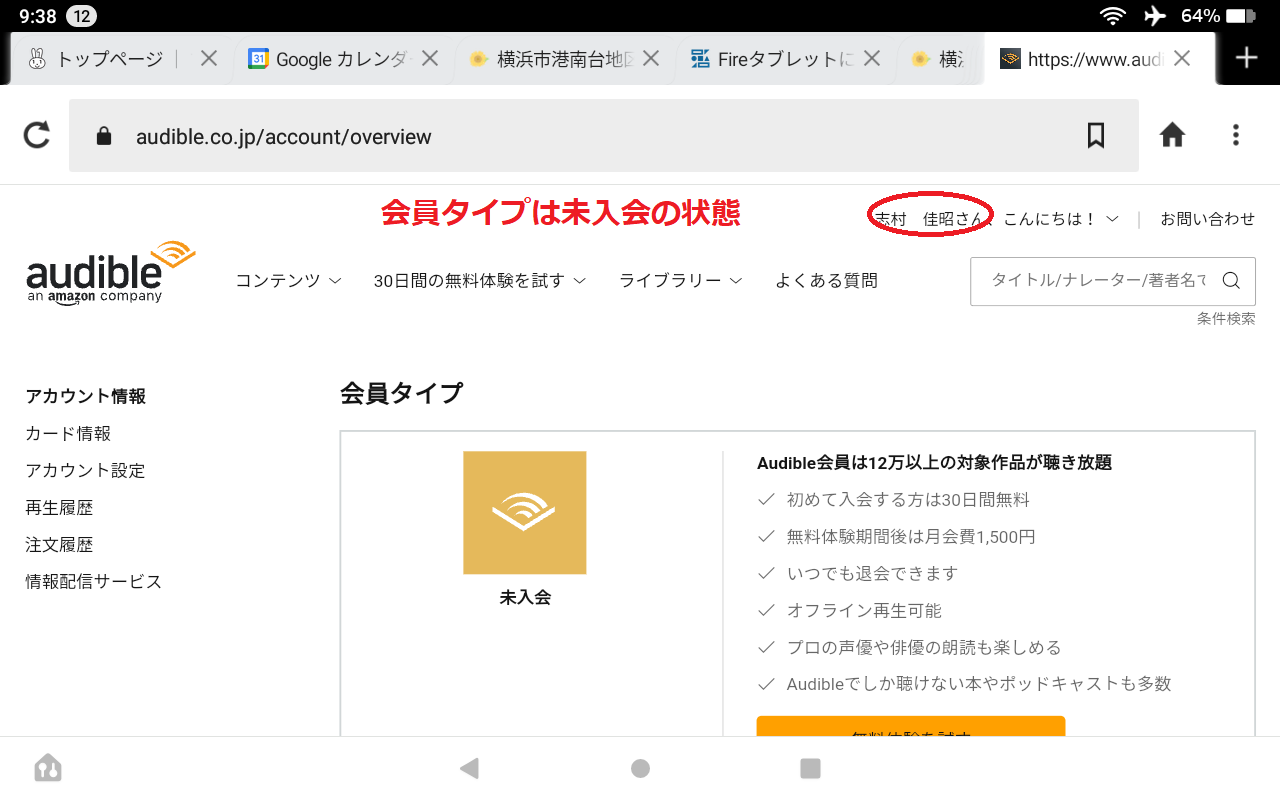Reload the page with the refresh icon
The image size is (1280, 800).
pos(37,135)
